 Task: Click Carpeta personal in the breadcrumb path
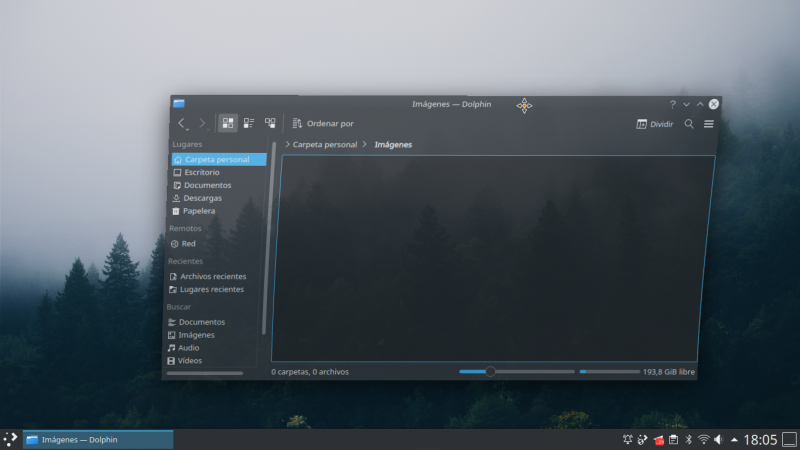point(324,145)
